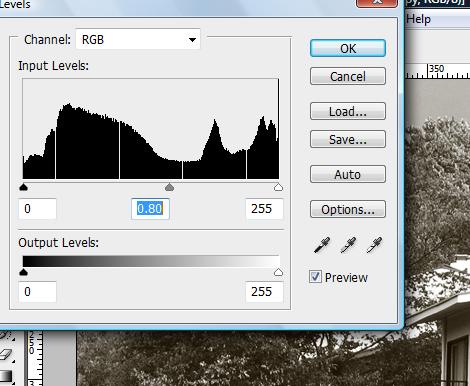Click output black level slider
The width and height of the screenshot is (470, 386).
coord(23,272)
